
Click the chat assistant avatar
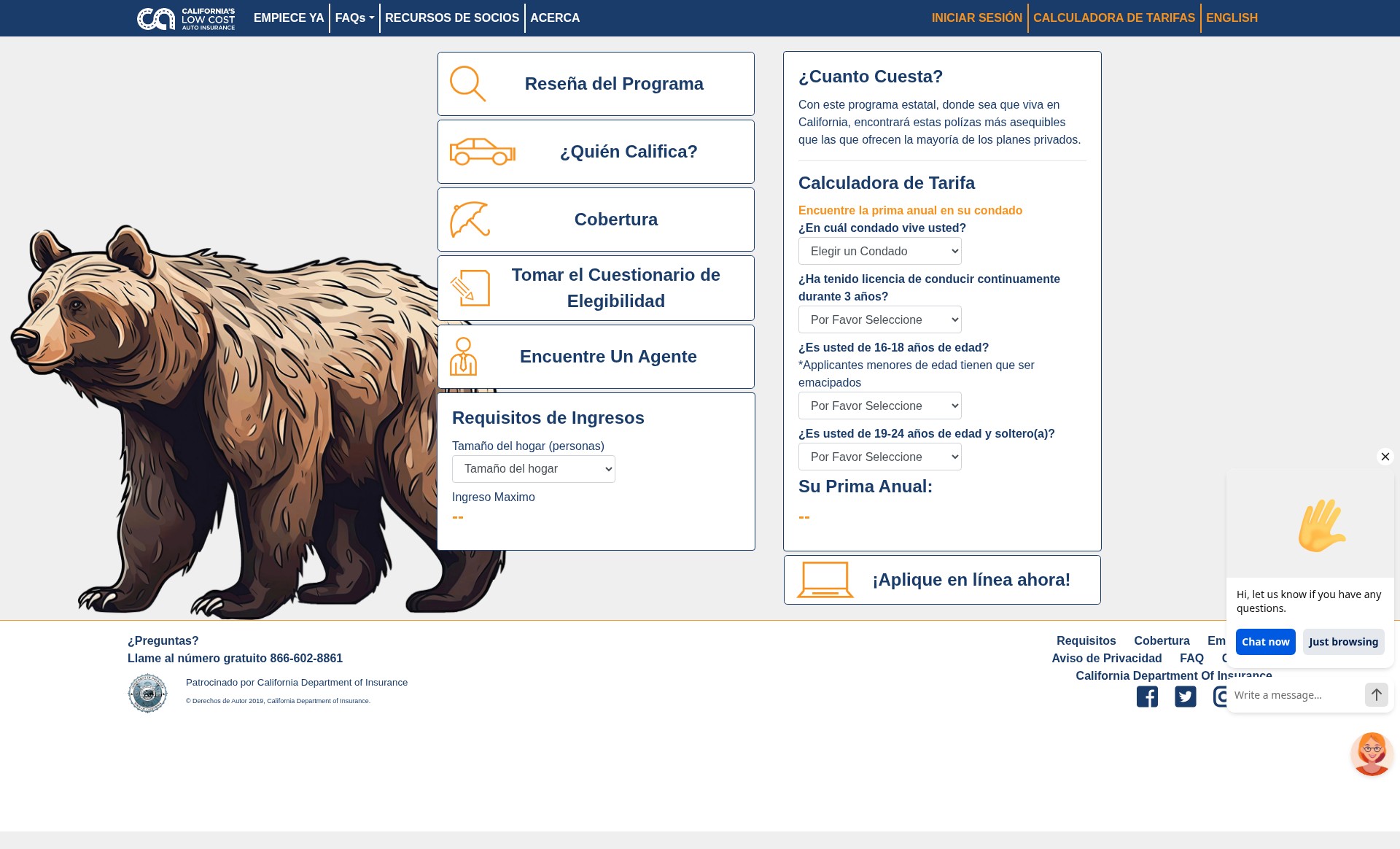(1372, 753)
